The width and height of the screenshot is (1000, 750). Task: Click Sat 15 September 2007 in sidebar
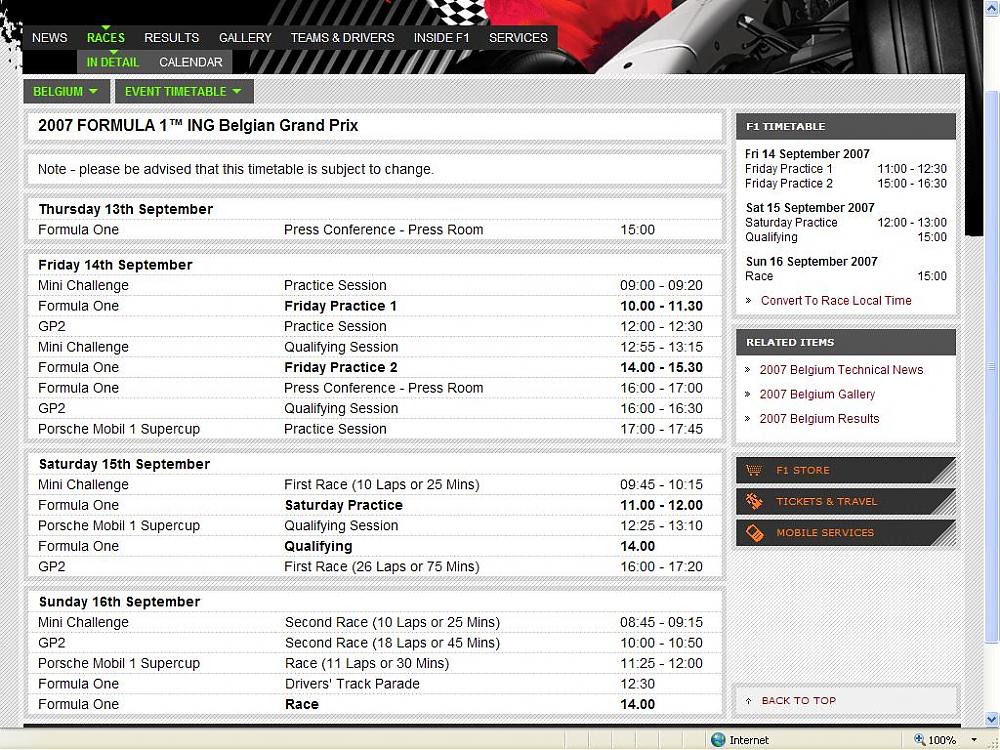810,207
